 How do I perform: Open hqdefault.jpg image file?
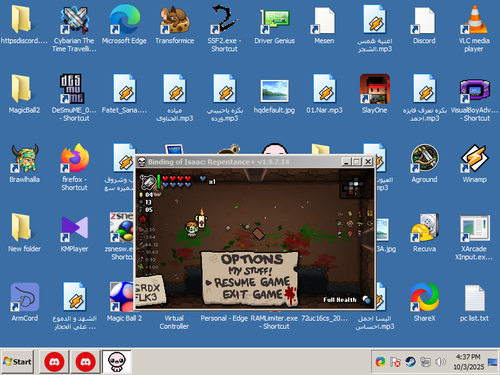click(x=275, y=91)
